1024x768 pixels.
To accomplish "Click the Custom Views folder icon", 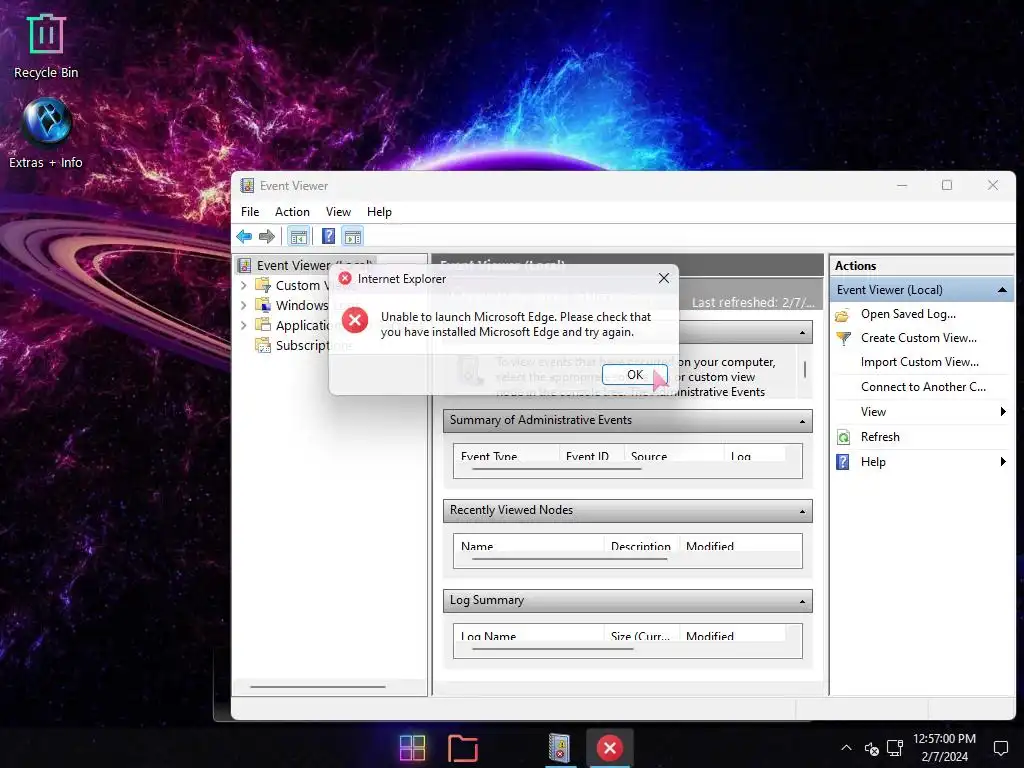I will coord(263,285).
